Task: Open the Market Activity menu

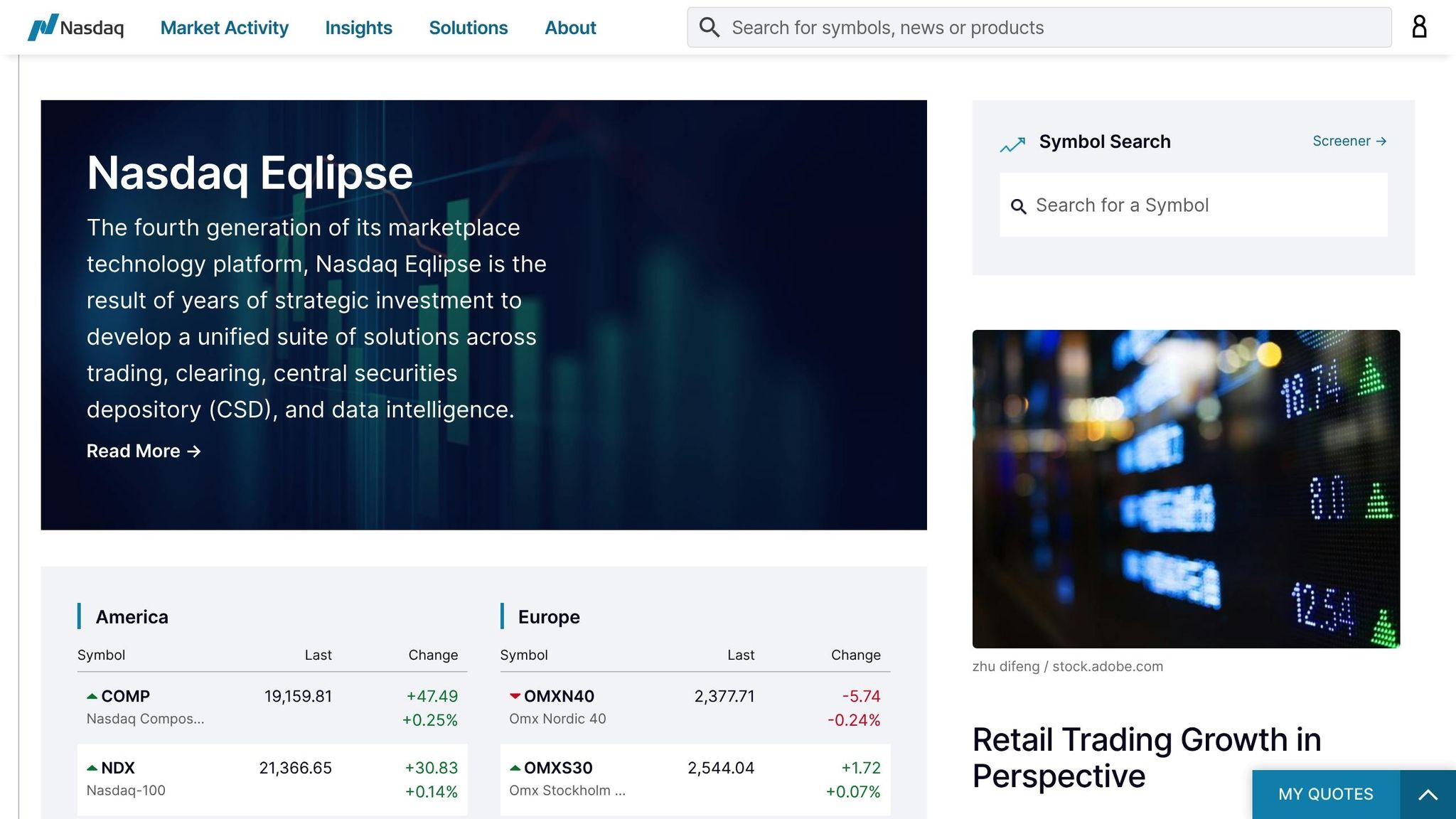Action: pyautogui.click(x=225, y=28)
